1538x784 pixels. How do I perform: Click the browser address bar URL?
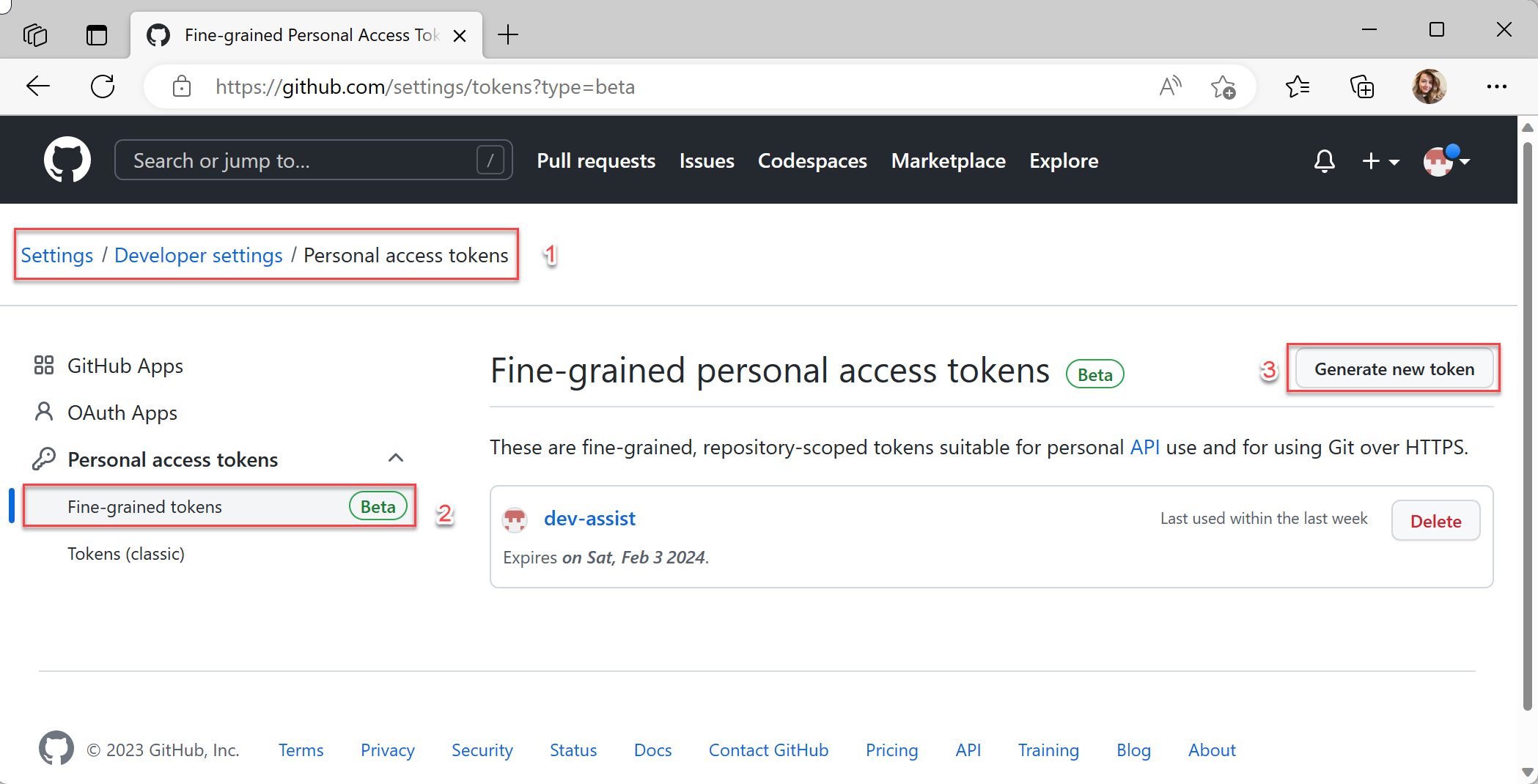coord(425,87)
